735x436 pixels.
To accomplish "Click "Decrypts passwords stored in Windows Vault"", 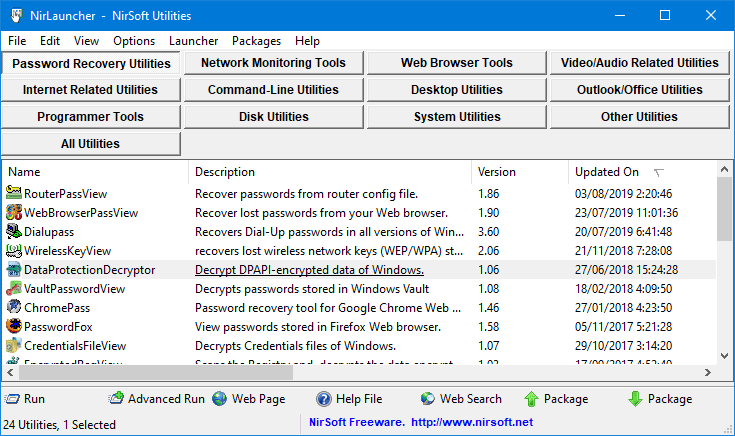I will pyautogui.click(x=312, y=289).
